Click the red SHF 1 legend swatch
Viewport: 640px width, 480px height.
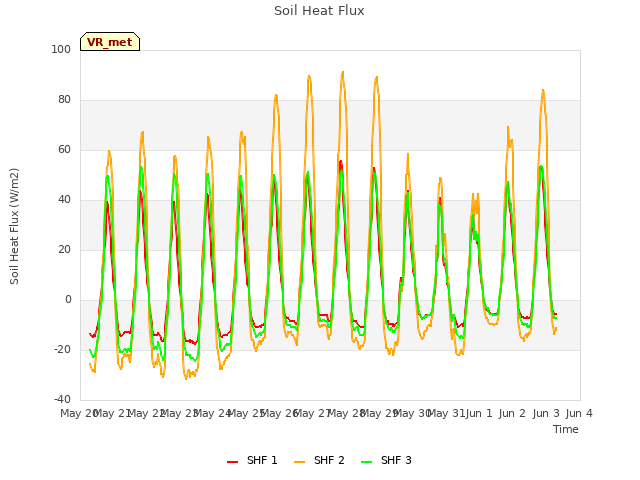pos(232,461)
